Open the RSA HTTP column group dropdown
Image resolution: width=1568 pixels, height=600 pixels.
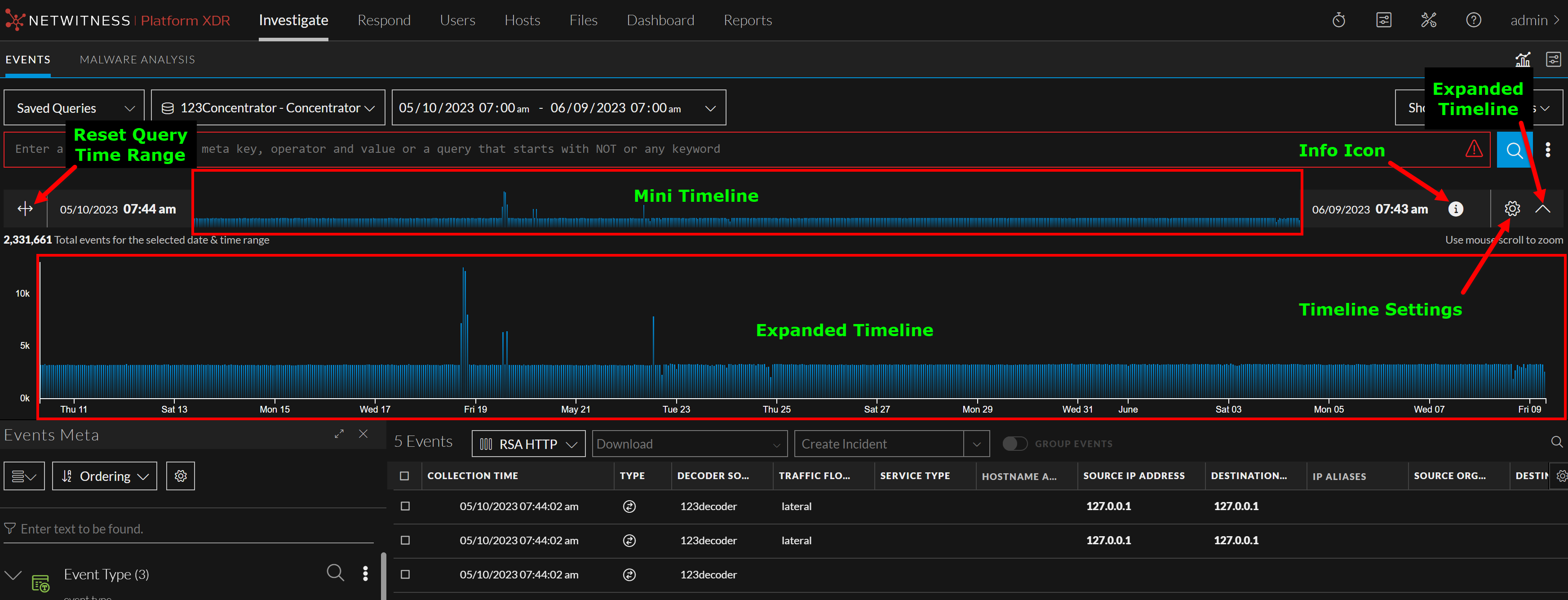(x=528, y=444)
